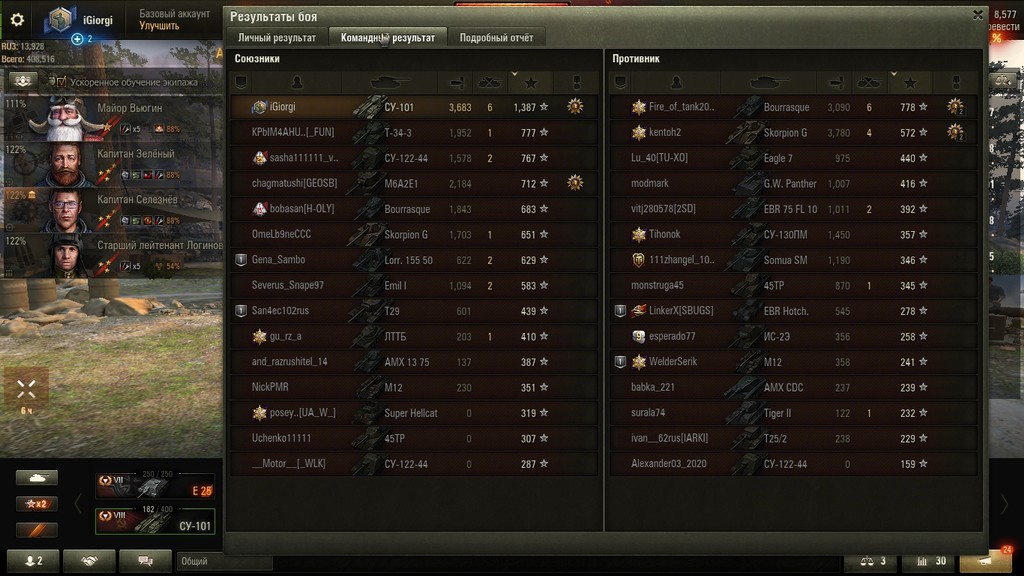Toggle accelerated crew training checkbox

tap(60, 82)
